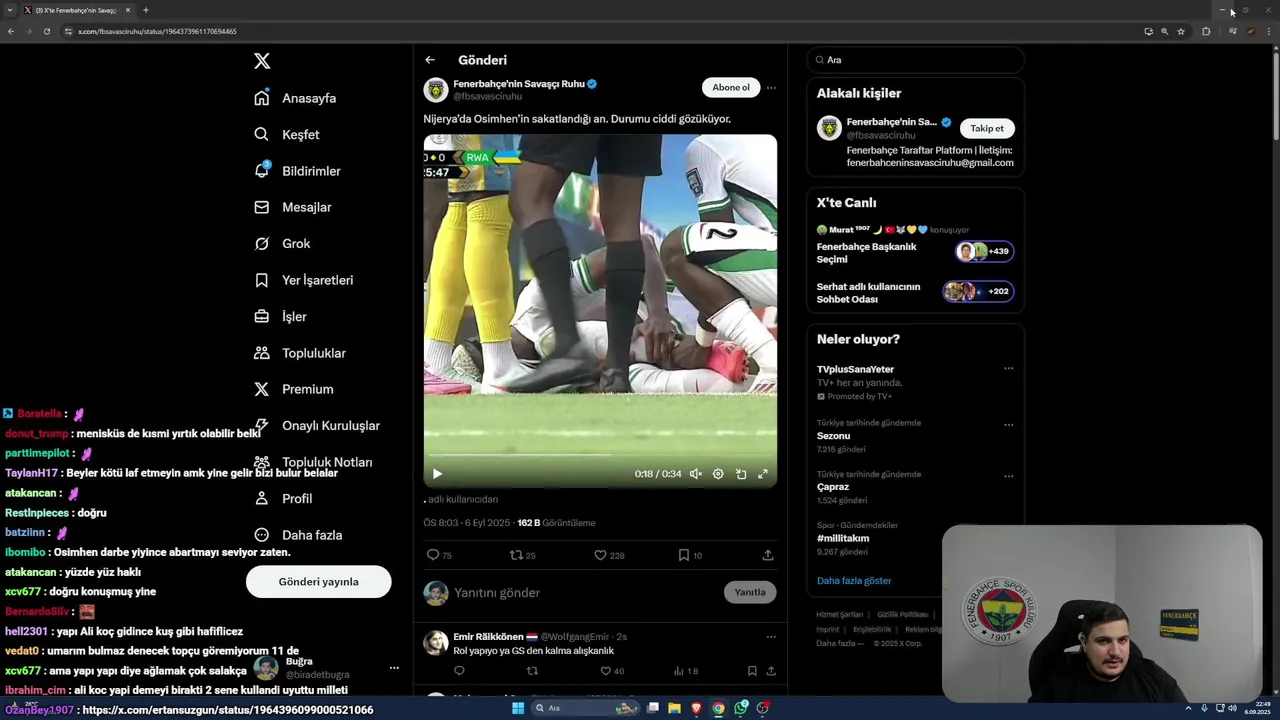Open Yer İşaretleri bookmarks
This screenshot has width=1280, height=720.
(303, 280)
